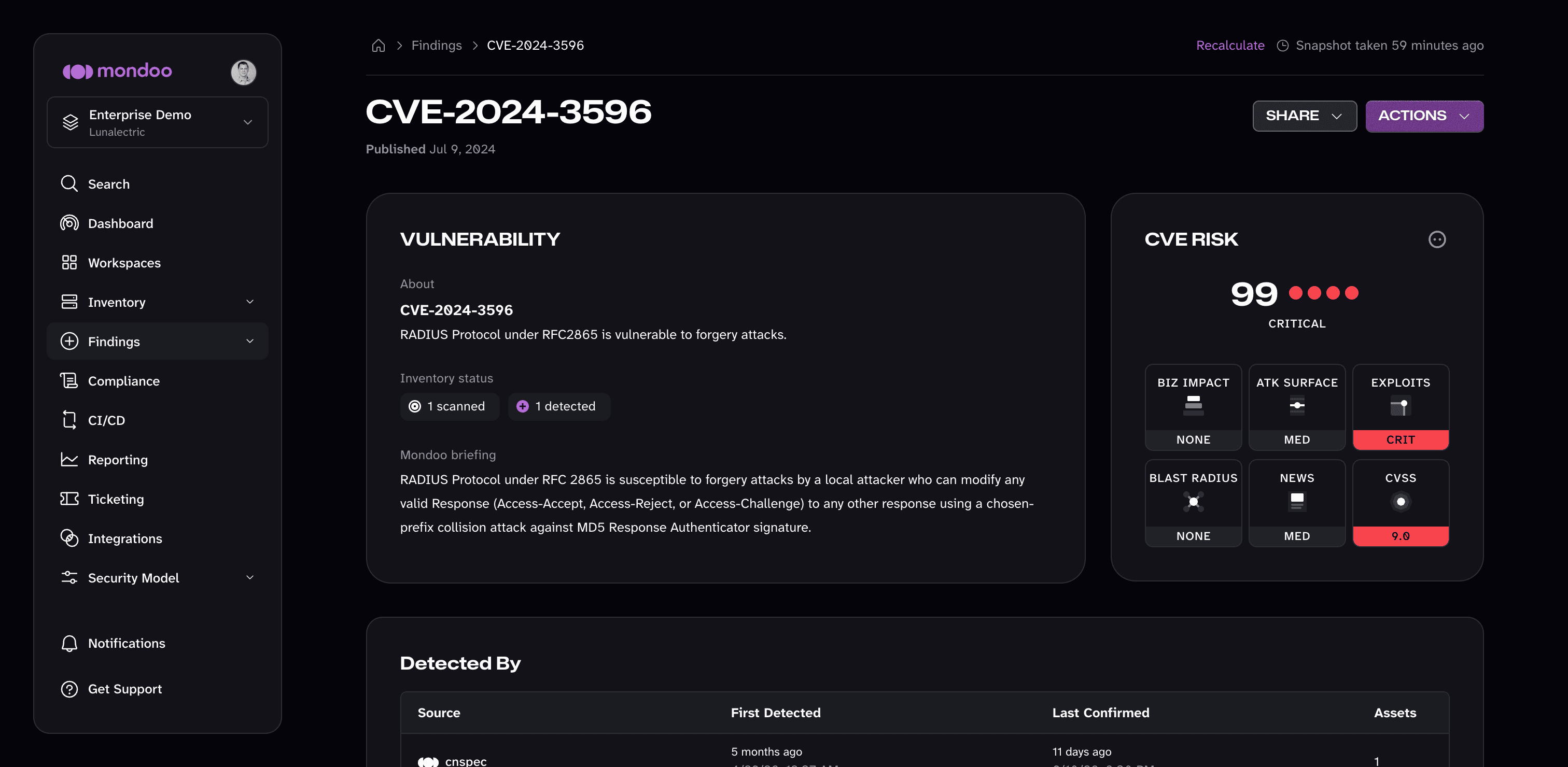Open the user avatar profile
This screenshot has height=767, width=1568.
coord(244,73)
